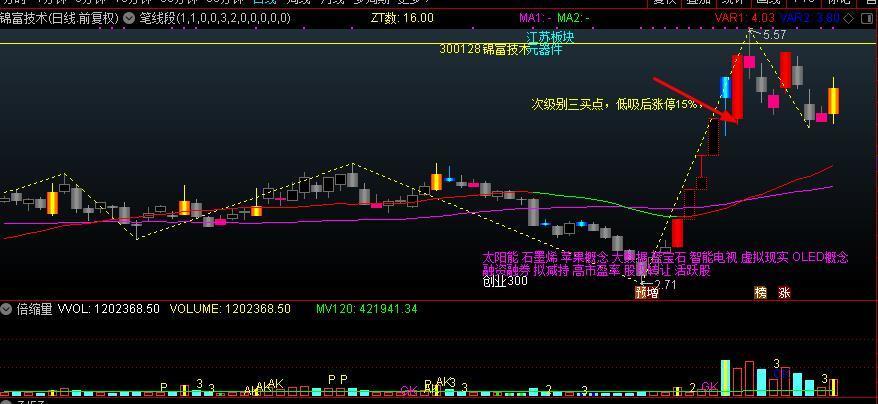The height and width of the screenshot is (404, 878).
Task: Open the OLED概念 concept tag
Action: (x=820, y=258)
